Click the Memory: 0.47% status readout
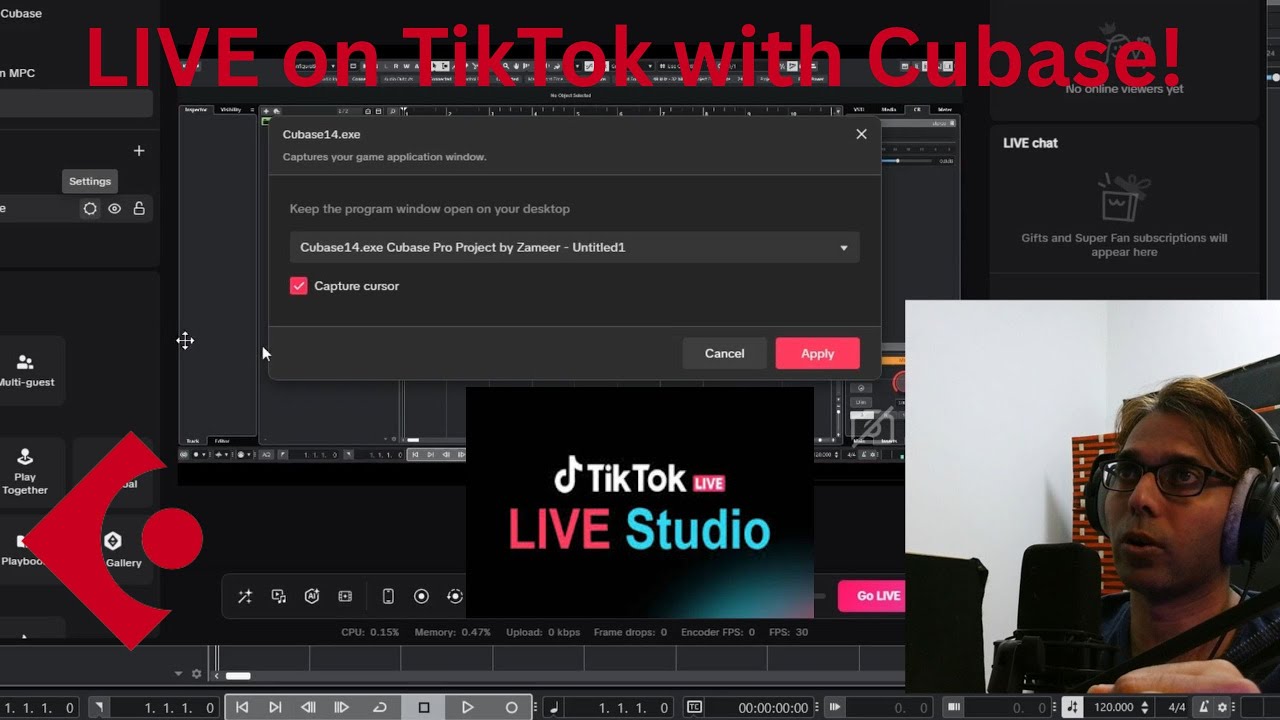 [453, 632]
